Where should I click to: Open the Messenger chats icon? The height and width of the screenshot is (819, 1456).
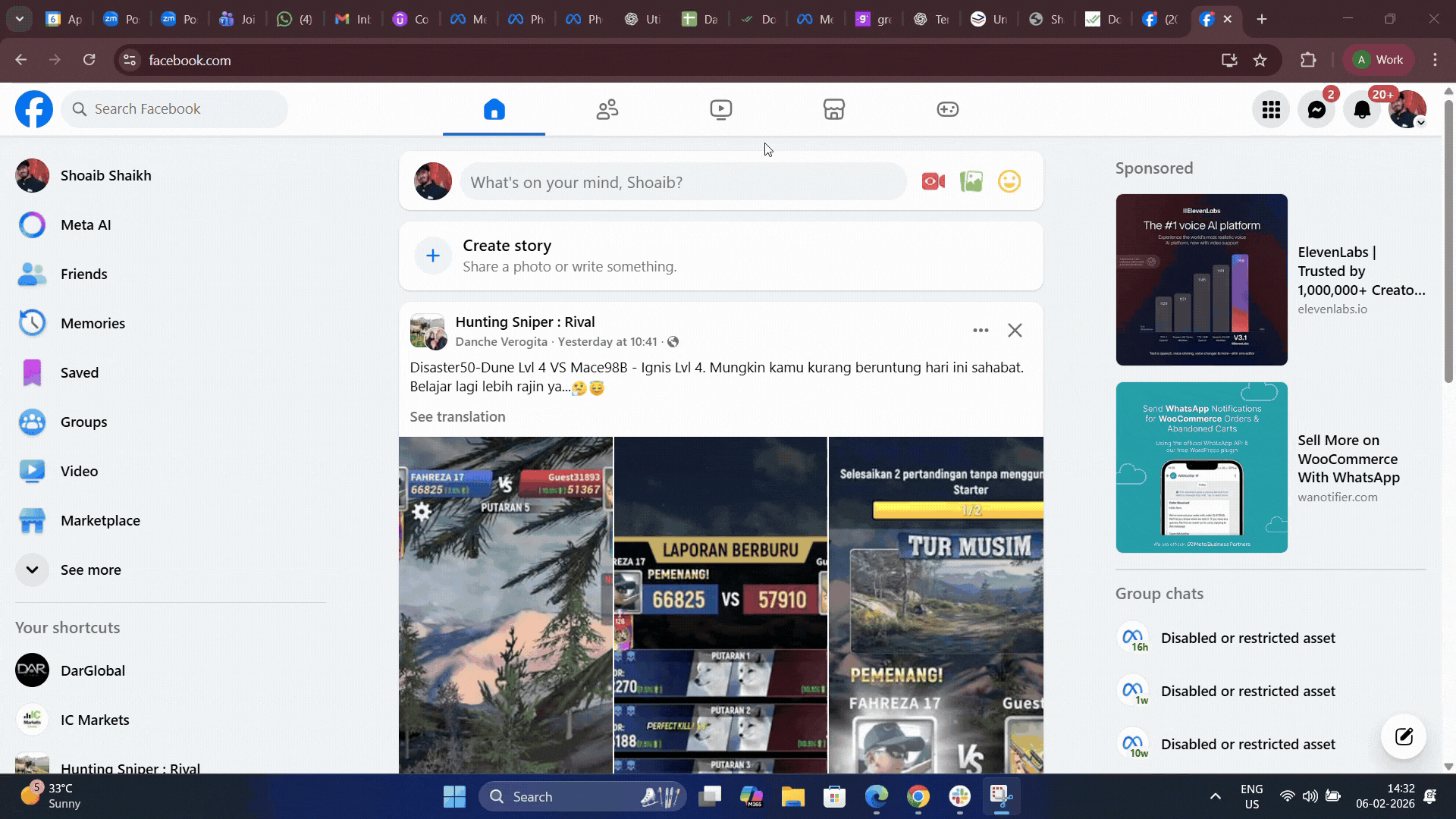(1316, 110)
